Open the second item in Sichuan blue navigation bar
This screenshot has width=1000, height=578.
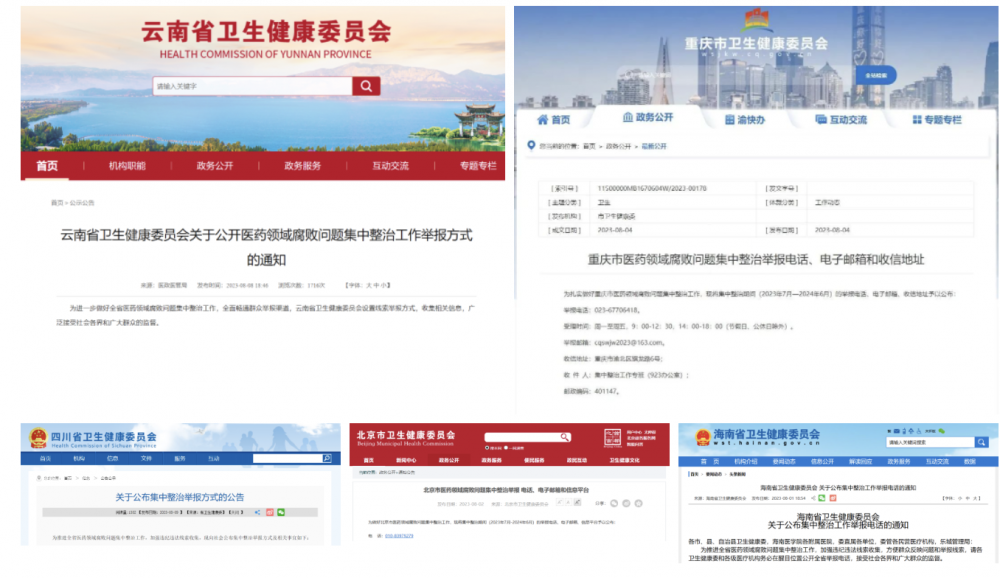79,459
